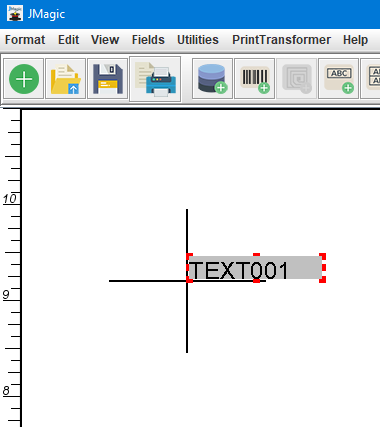Open the PrintTransformer menu
The height and width of the screenshot is (427, 380).
(x=281, y=40)
